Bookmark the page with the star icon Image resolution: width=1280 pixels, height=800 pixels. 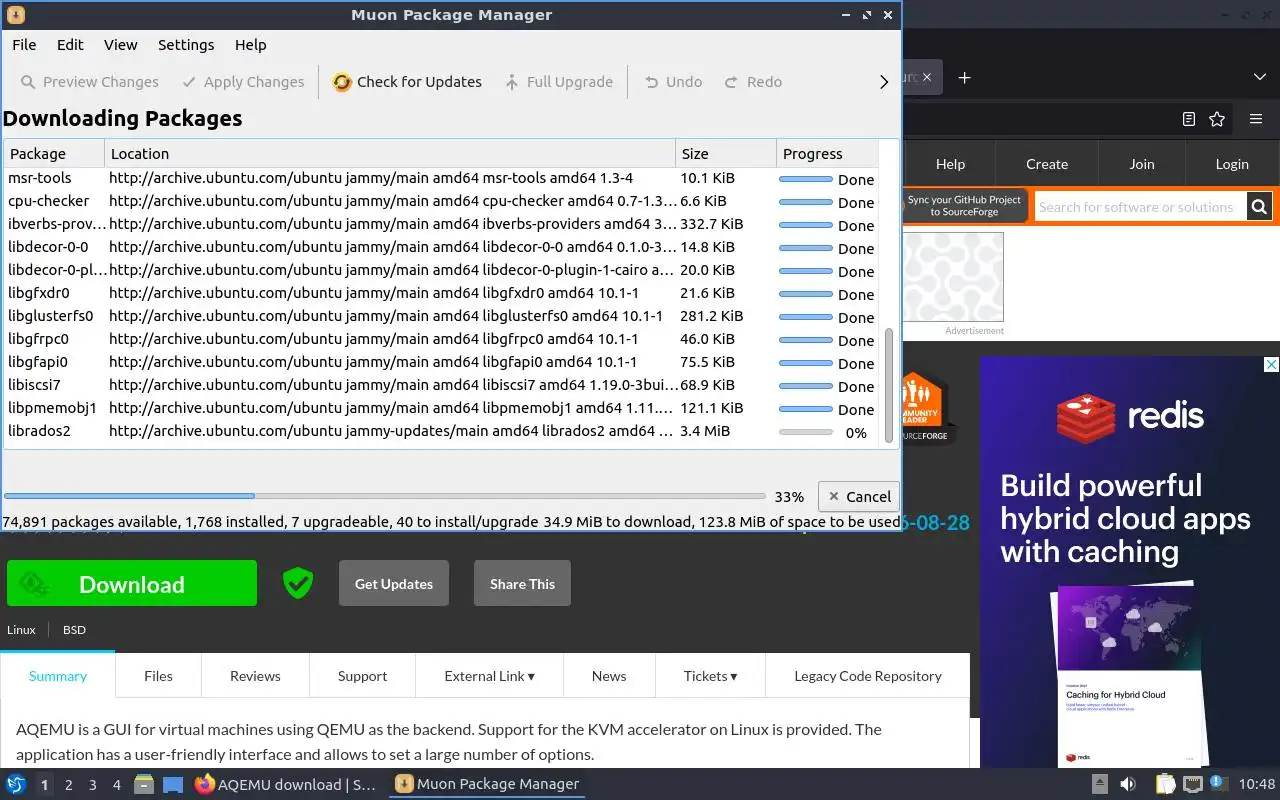pos(1217,119)
